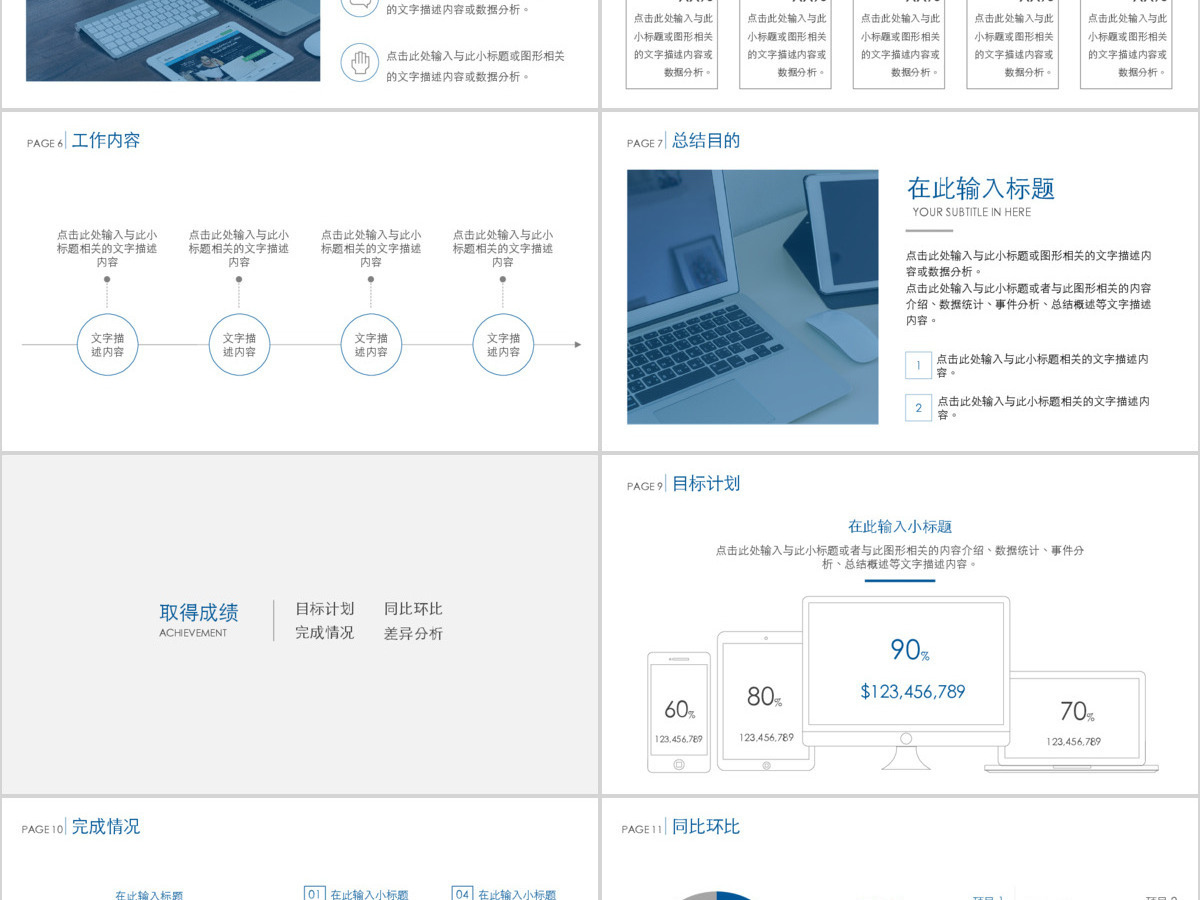Viewport: 1200px width, 900px height.
Task: Select the description paragraph under 在此输入小标题 on PAGE 9
Action: (900, 557)
